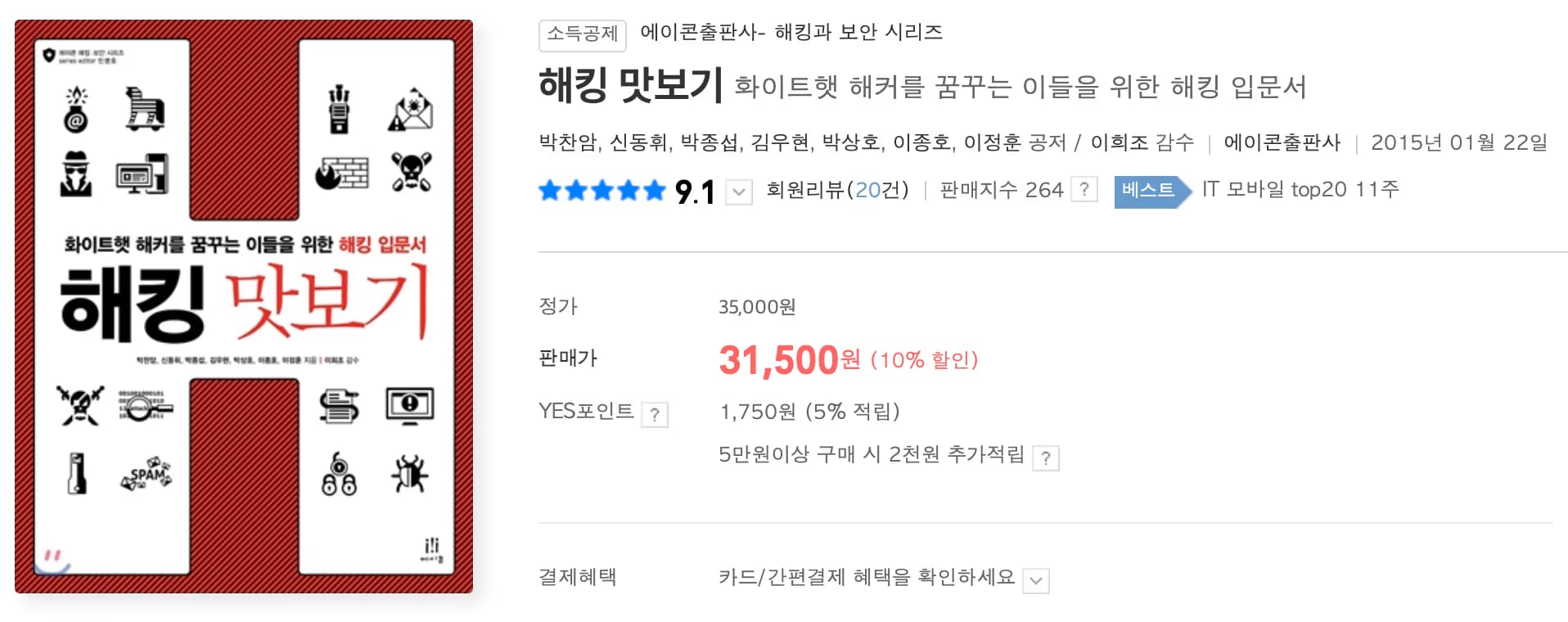Collapse the payment benefits chevron arrow
The width and height of the screenshot is (1568, 622).
(1036, 580)
